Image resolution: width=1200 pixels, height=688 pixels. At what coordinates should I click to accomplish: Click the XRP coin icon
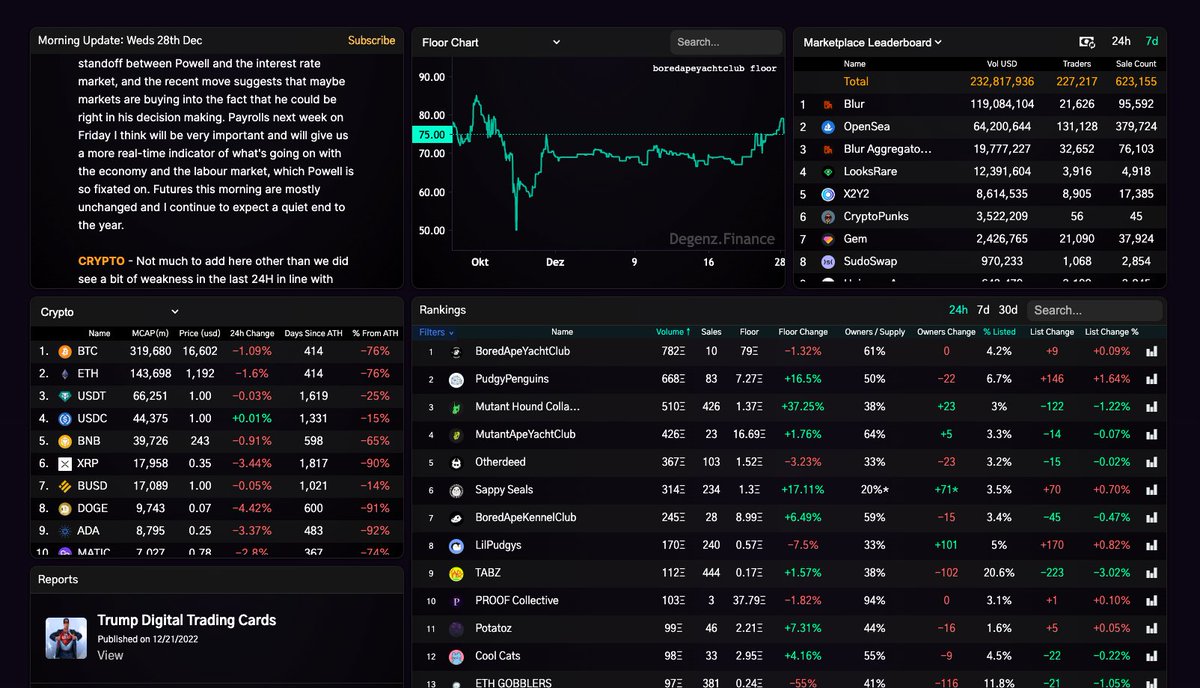(x=65, y=463)
